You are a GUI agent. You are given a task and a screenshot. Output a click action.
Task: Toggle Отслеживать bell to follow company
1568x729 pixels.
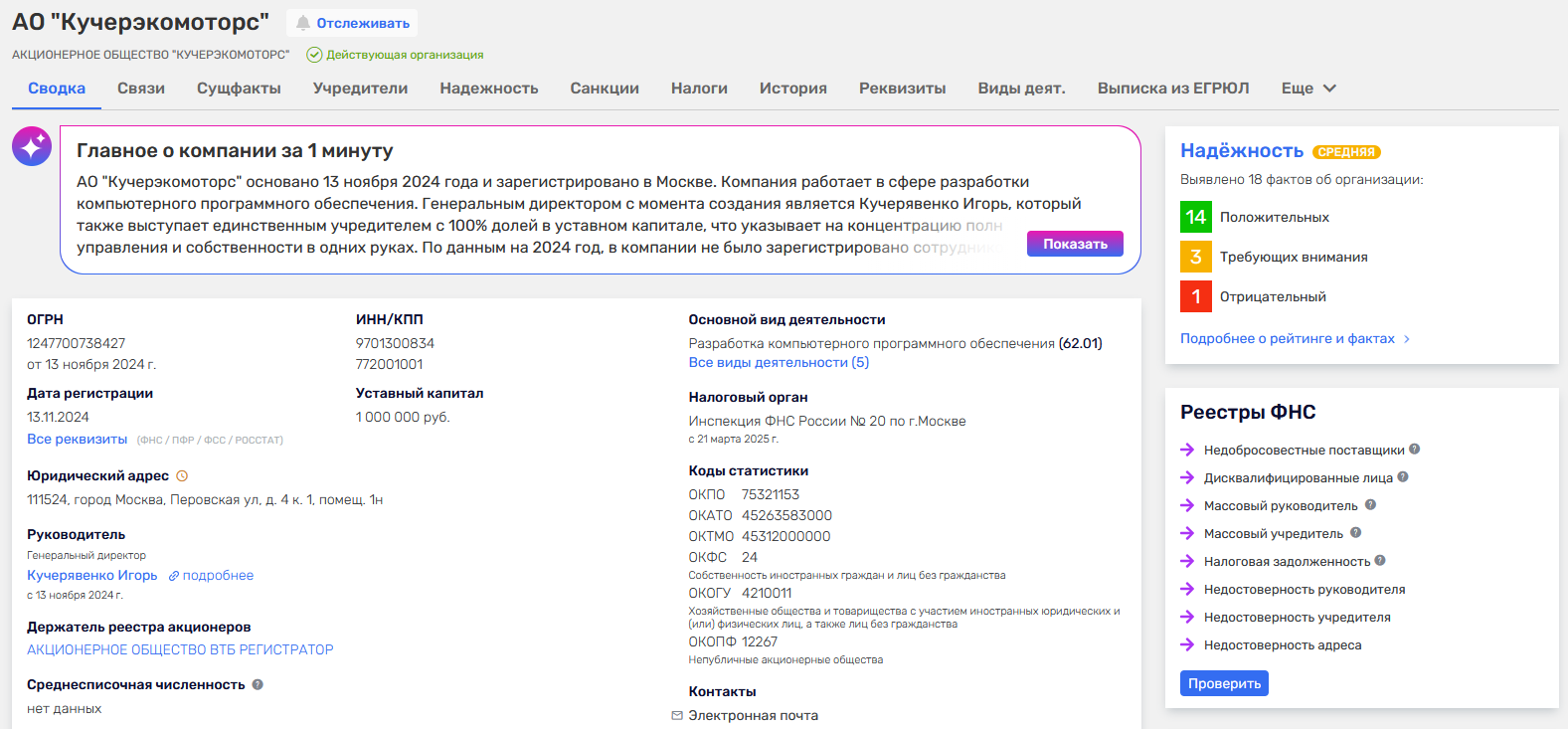[x=352, y=23]
